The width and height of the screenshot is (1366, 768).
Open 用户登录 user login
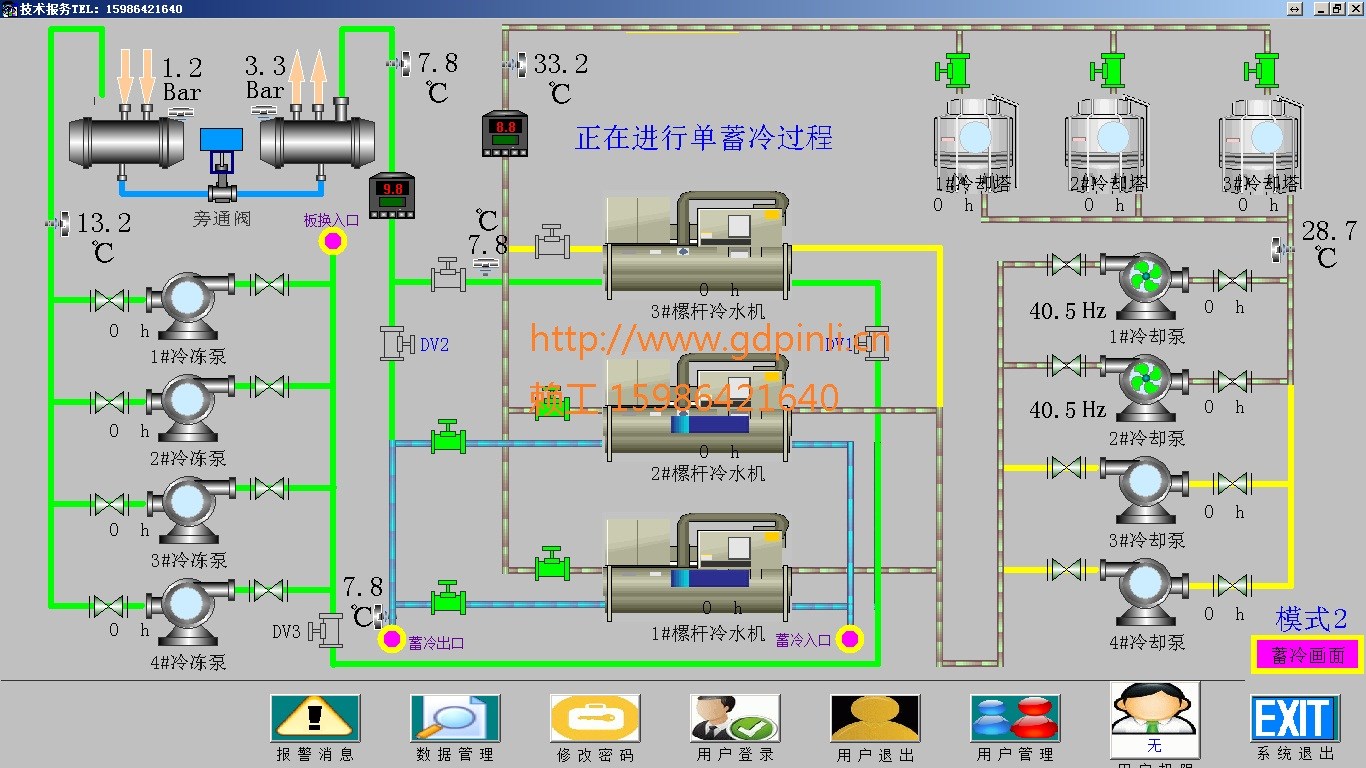point(735,718)
